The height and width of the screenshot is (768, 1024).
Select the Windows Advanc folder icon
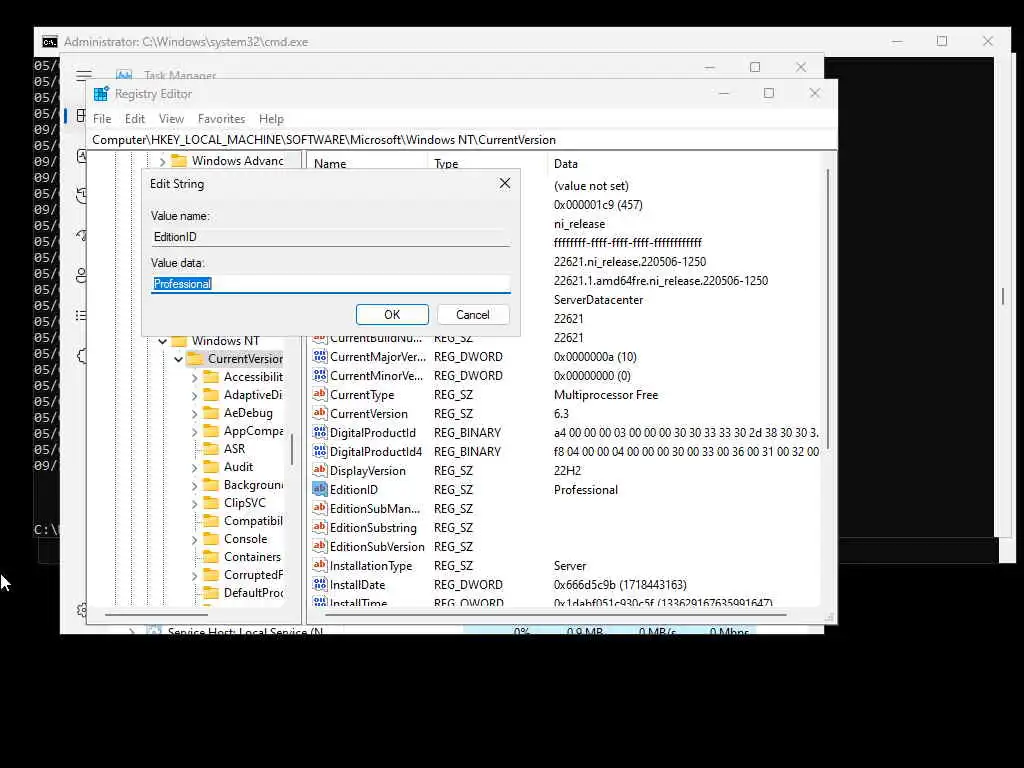pyautogui.click(x=179, y=161)
